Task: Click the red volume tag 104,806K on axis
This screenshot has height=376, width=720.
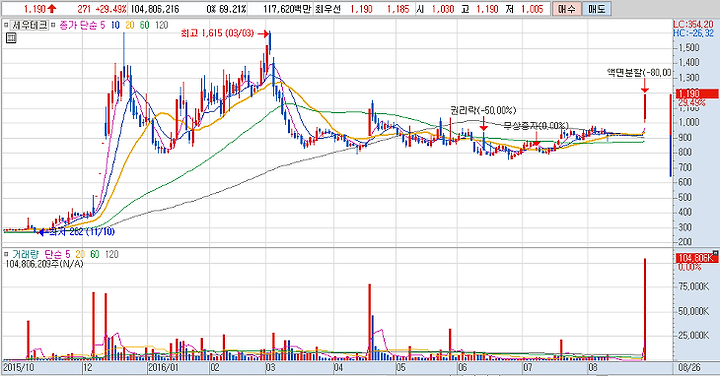Action: pyautogui.click(x=697, y=258)
